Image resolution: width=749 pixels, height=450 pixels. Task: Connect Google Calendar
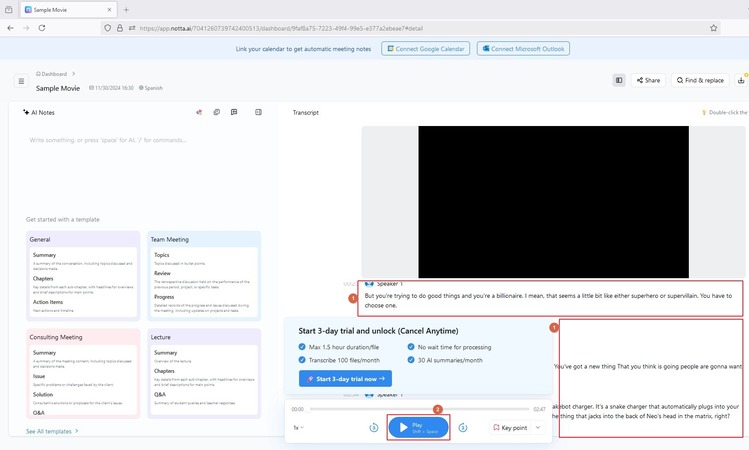click(x=425, y=49)
